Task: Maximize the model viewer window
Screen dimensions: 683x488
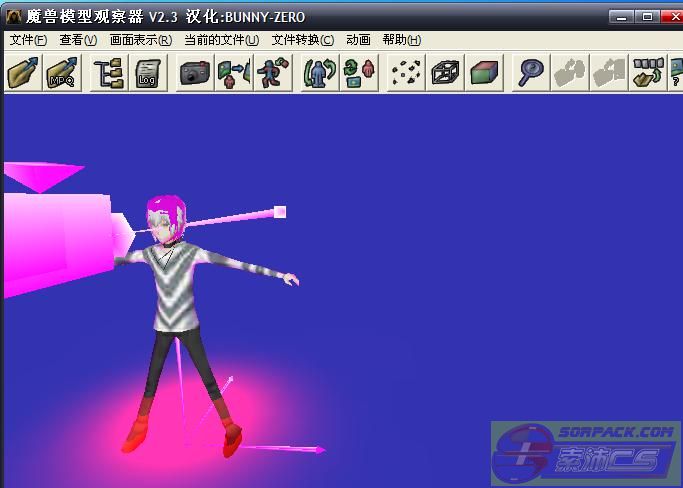Action: click(647, 16)
